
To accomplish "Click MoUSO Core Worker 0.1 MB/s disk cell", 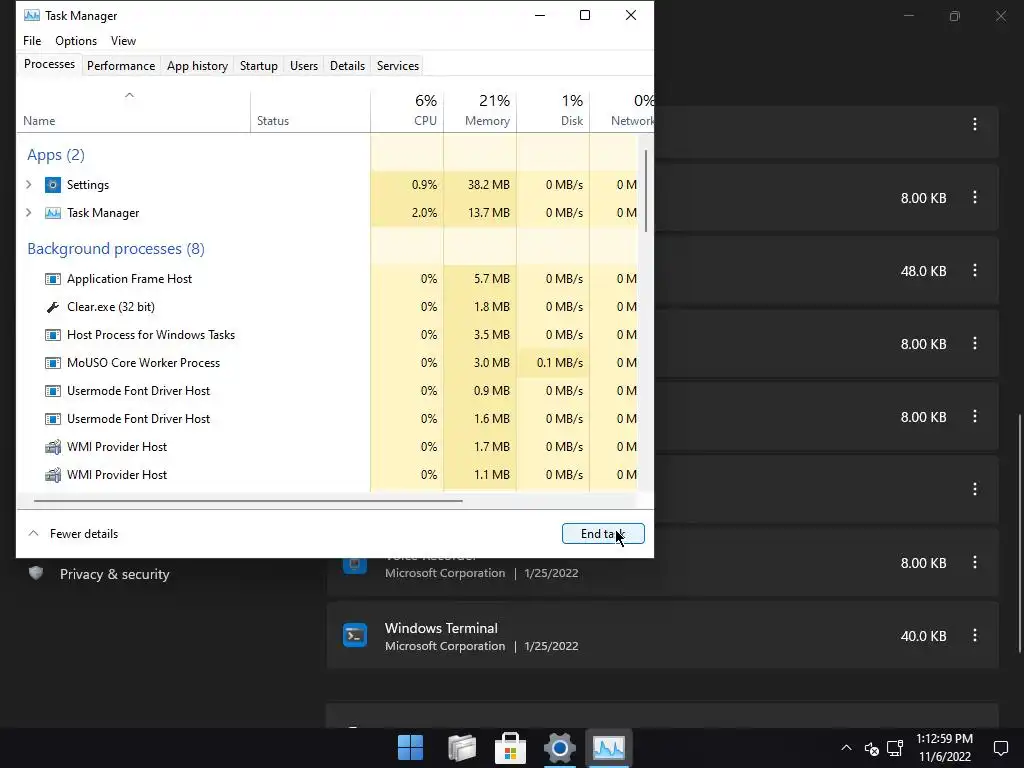I will click(x=553, y=363).
